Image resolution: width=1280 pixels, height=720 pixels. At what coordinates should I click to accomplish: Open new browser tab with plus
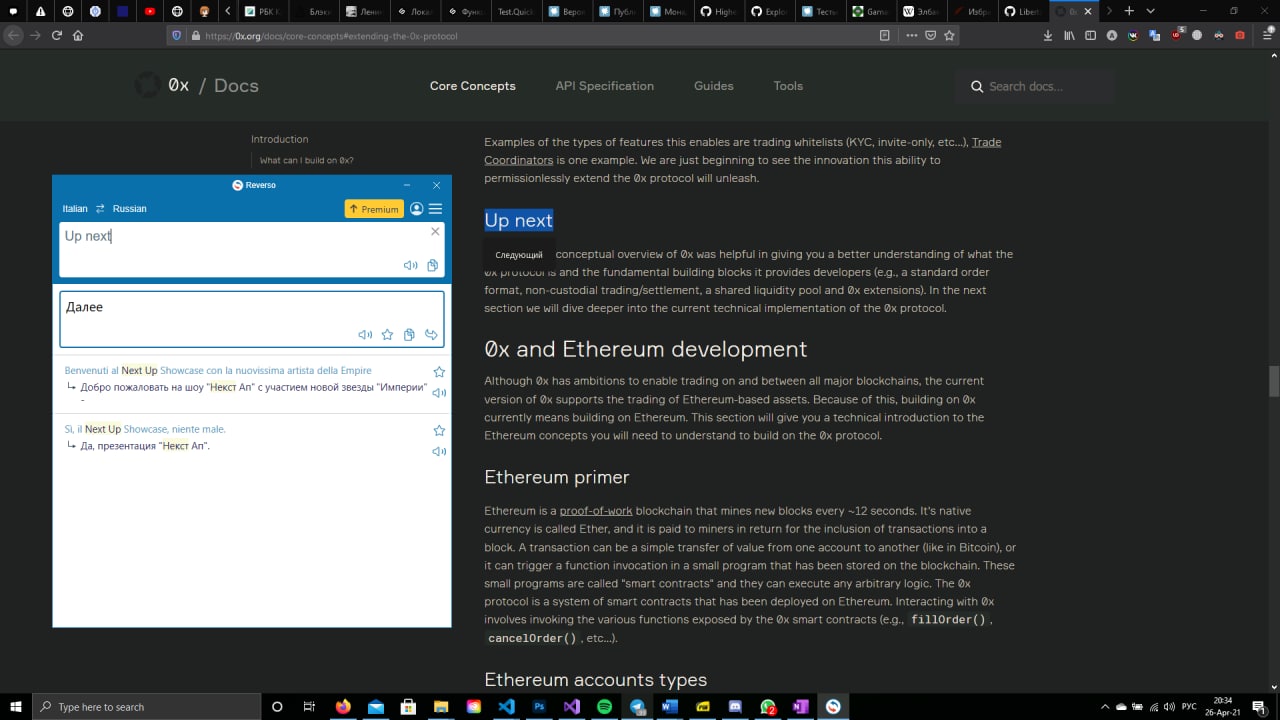(1129, 11)
